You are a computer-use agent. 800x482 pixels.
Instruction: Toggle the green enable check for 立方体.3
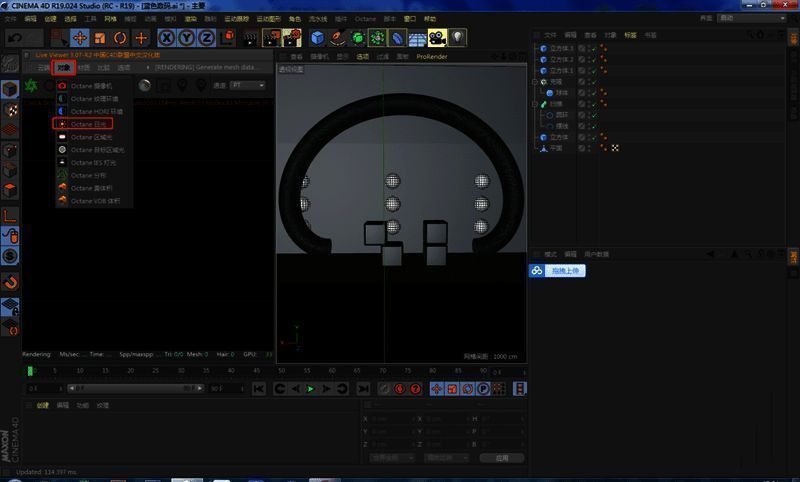[594, 47]
